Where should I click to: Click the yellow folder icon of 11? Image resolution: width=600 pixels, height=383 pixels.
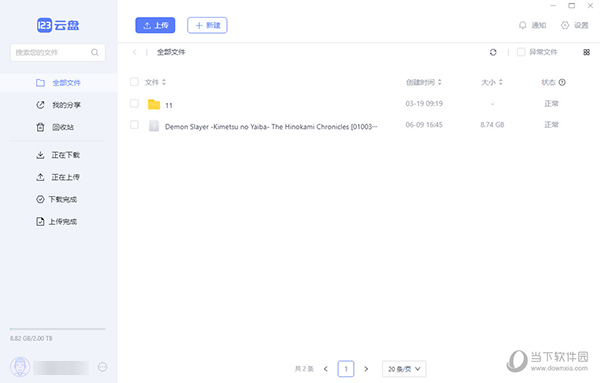click(154, 104)
